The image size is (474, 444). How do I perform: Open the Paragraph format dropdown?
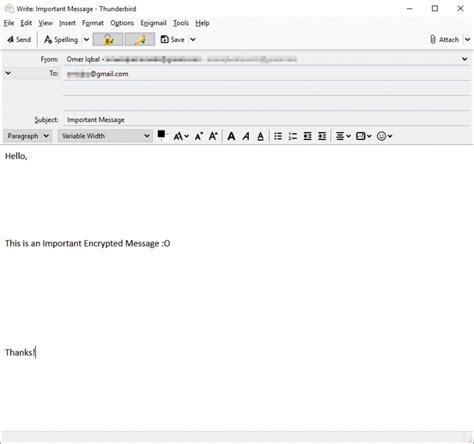click(28, 136)
